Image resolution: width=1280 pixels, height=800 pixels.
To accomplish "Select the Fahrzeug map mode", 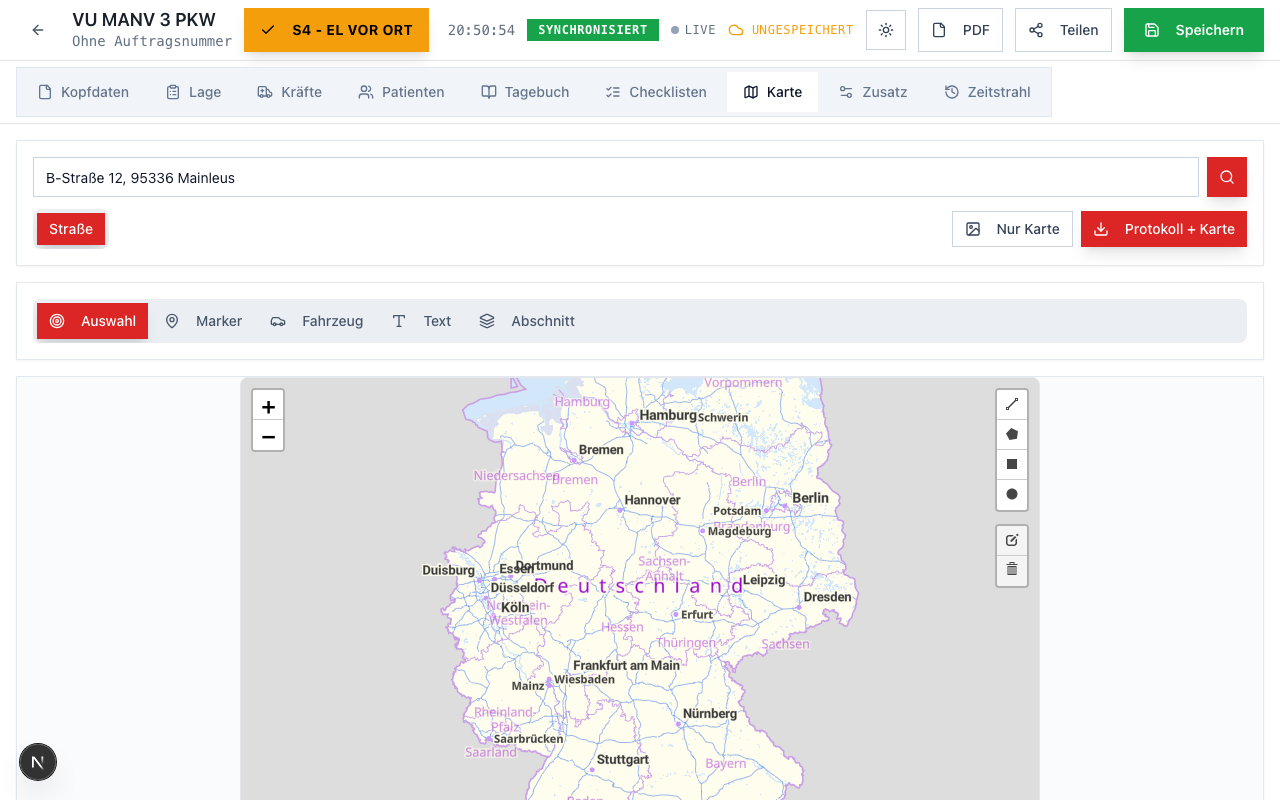I will 316,321.
